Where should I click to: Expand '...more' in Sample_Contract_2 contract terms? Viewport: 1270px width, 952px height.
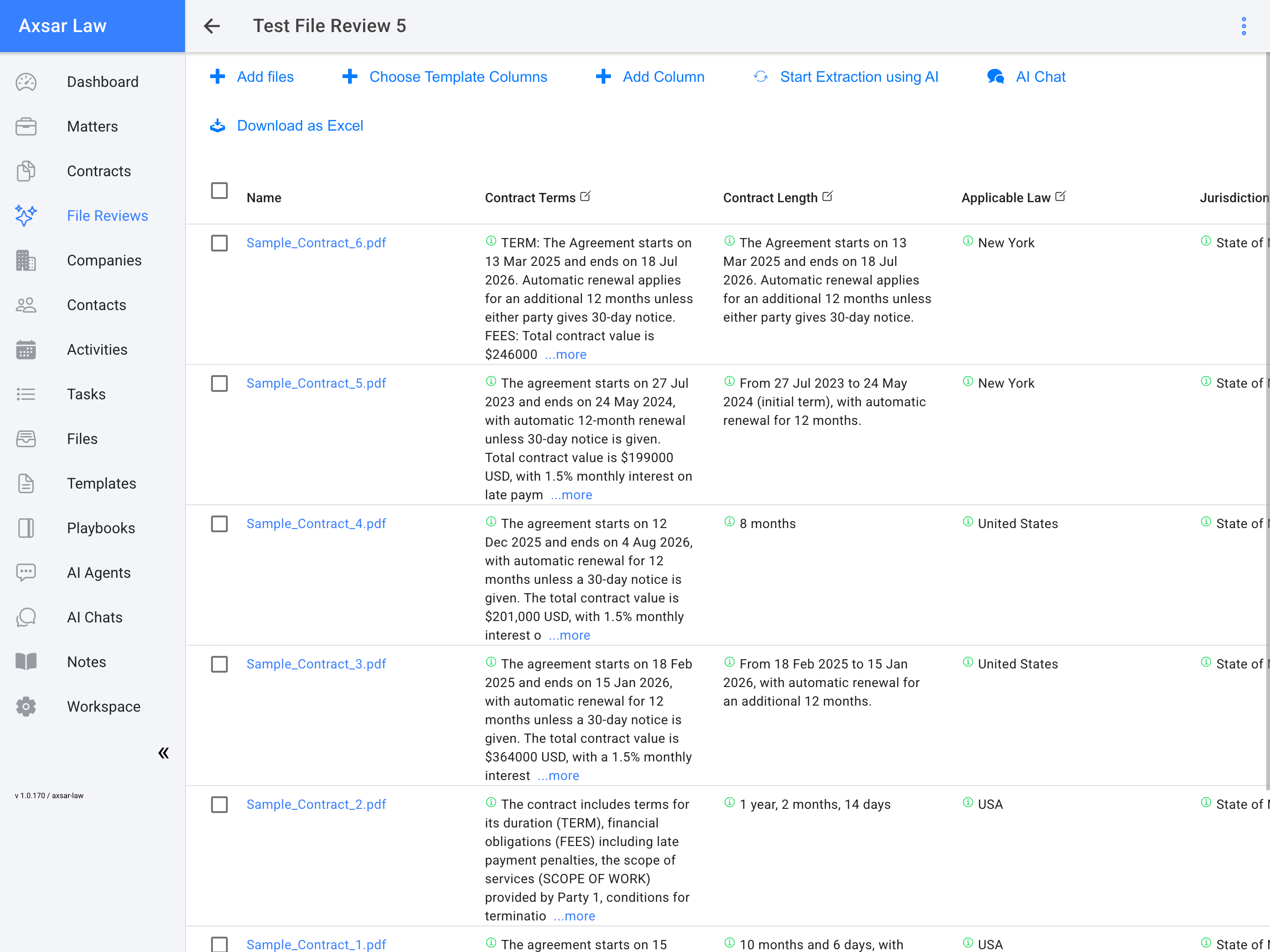[x=574, y=916]
